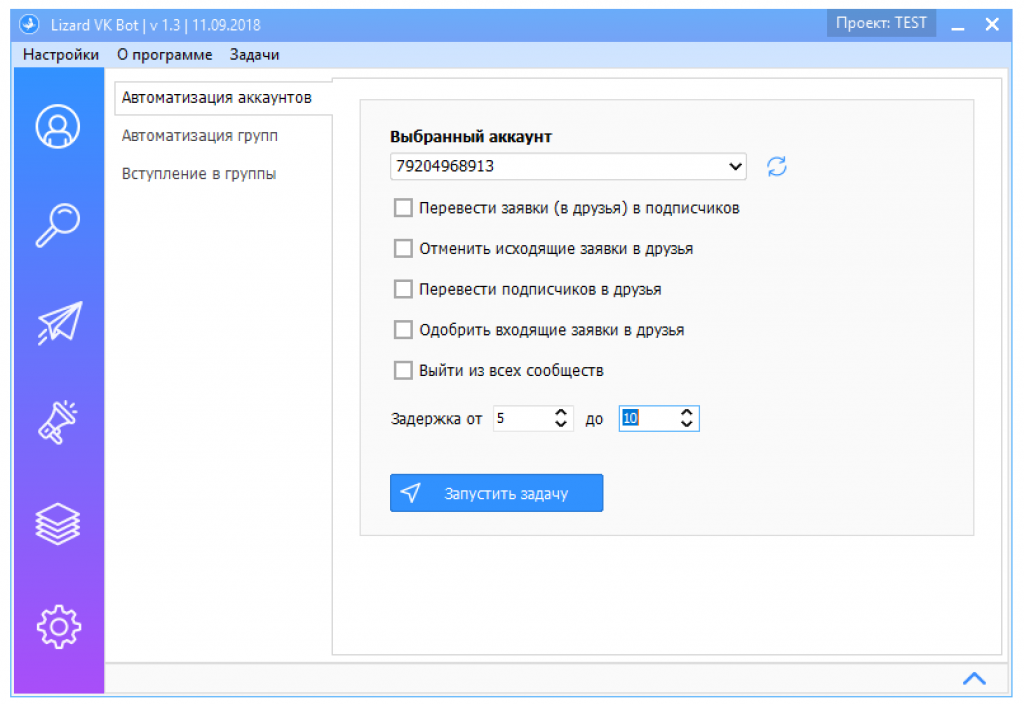Minimize the Lizard VK Bot window
This screenshot has height=705, width=1024.
pos(958,25)
